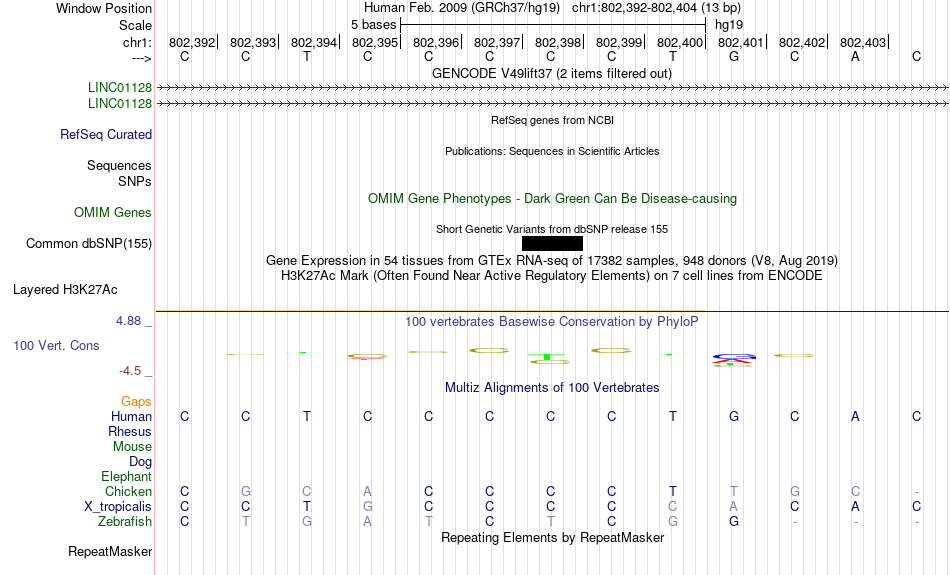Open the 100 Vert. Cons track label

coord(56,345)
